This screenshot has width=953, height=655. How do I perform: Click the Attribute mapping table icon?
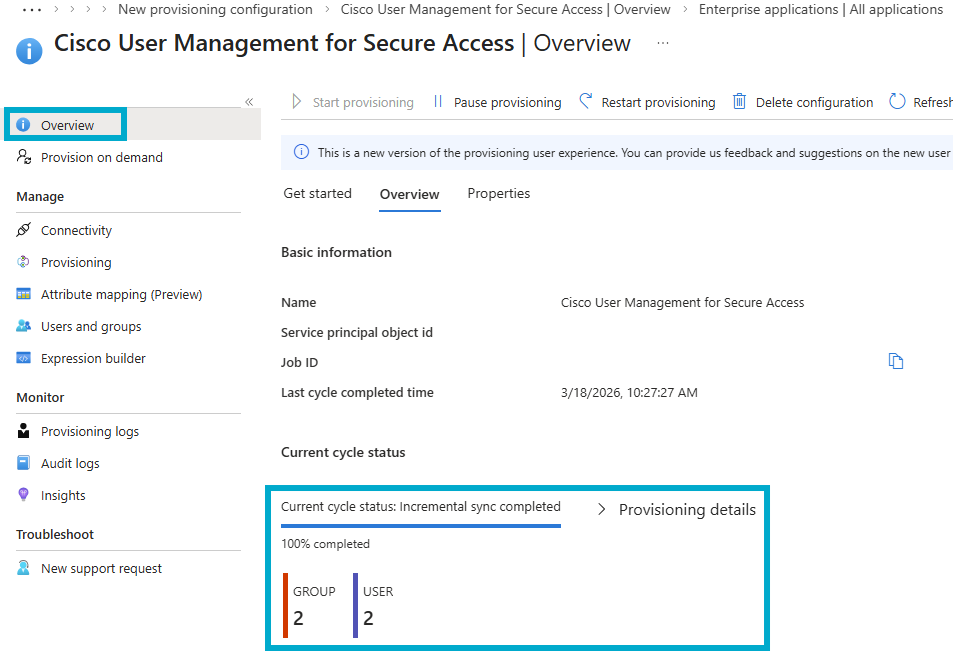pyautogui.click(x=23, y=294)
